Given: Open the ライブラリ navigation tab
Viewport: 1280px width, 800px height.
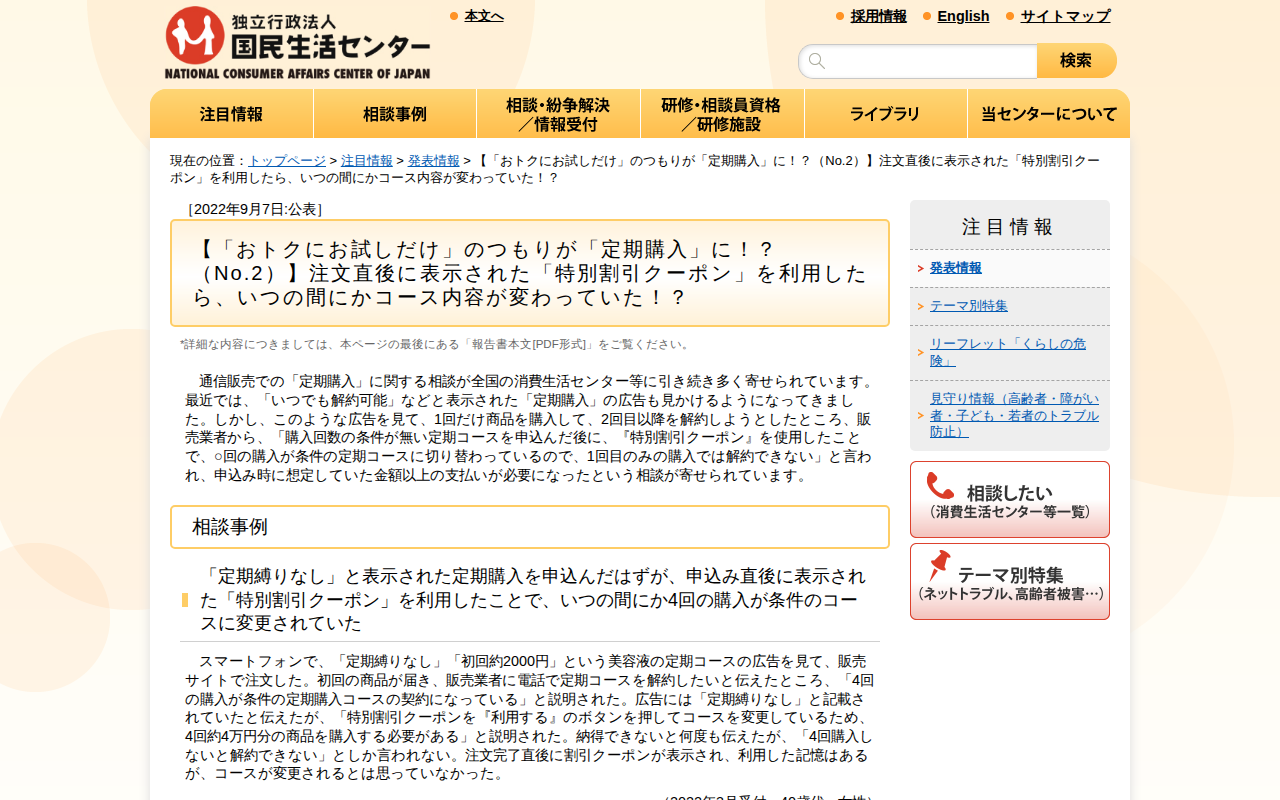Looking at the screenshot, I should pyautogui.click(x=885, y=114).
